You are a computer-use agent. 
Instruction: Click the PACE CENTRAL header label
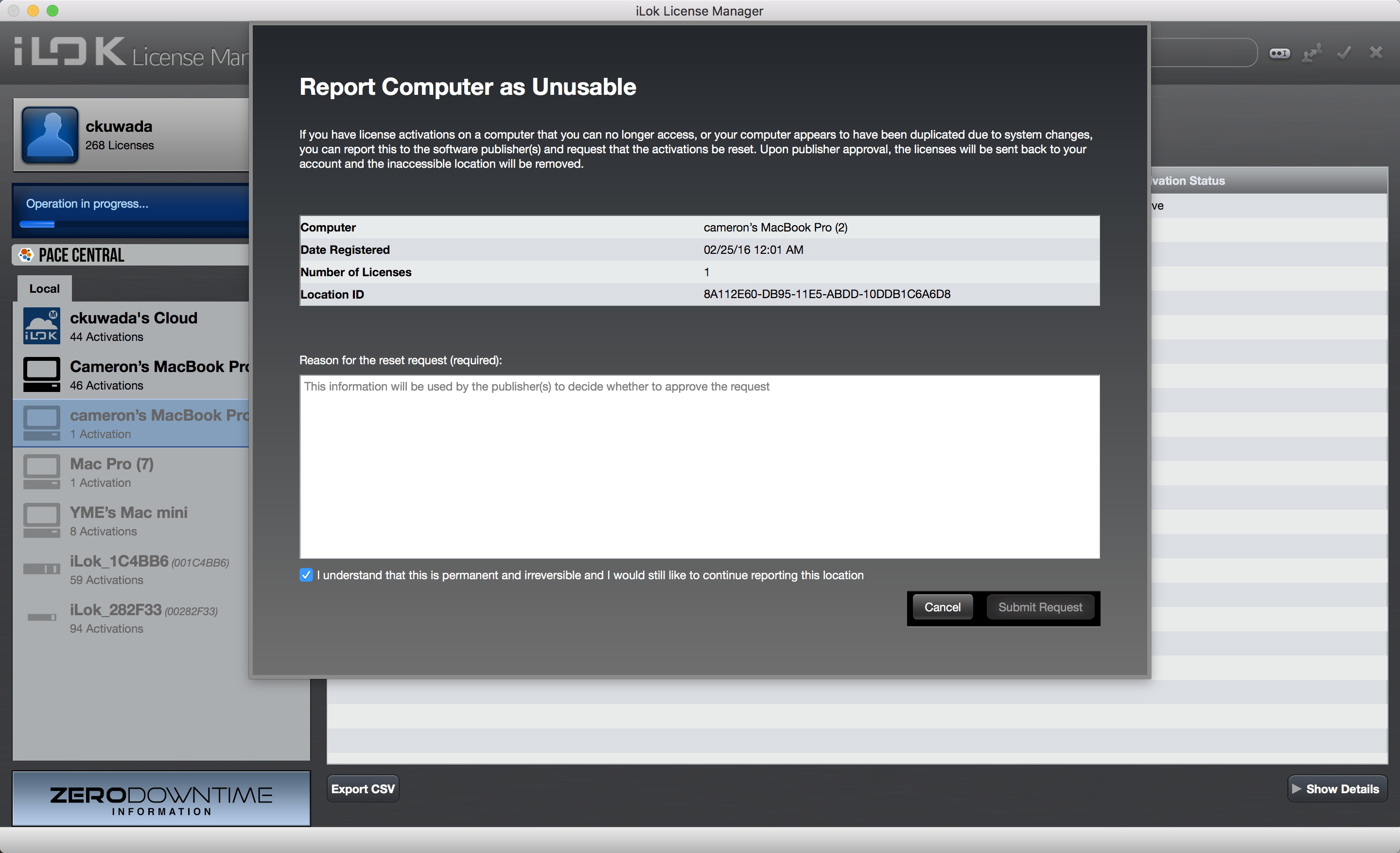pyautogui.click(x=81, y=255)
